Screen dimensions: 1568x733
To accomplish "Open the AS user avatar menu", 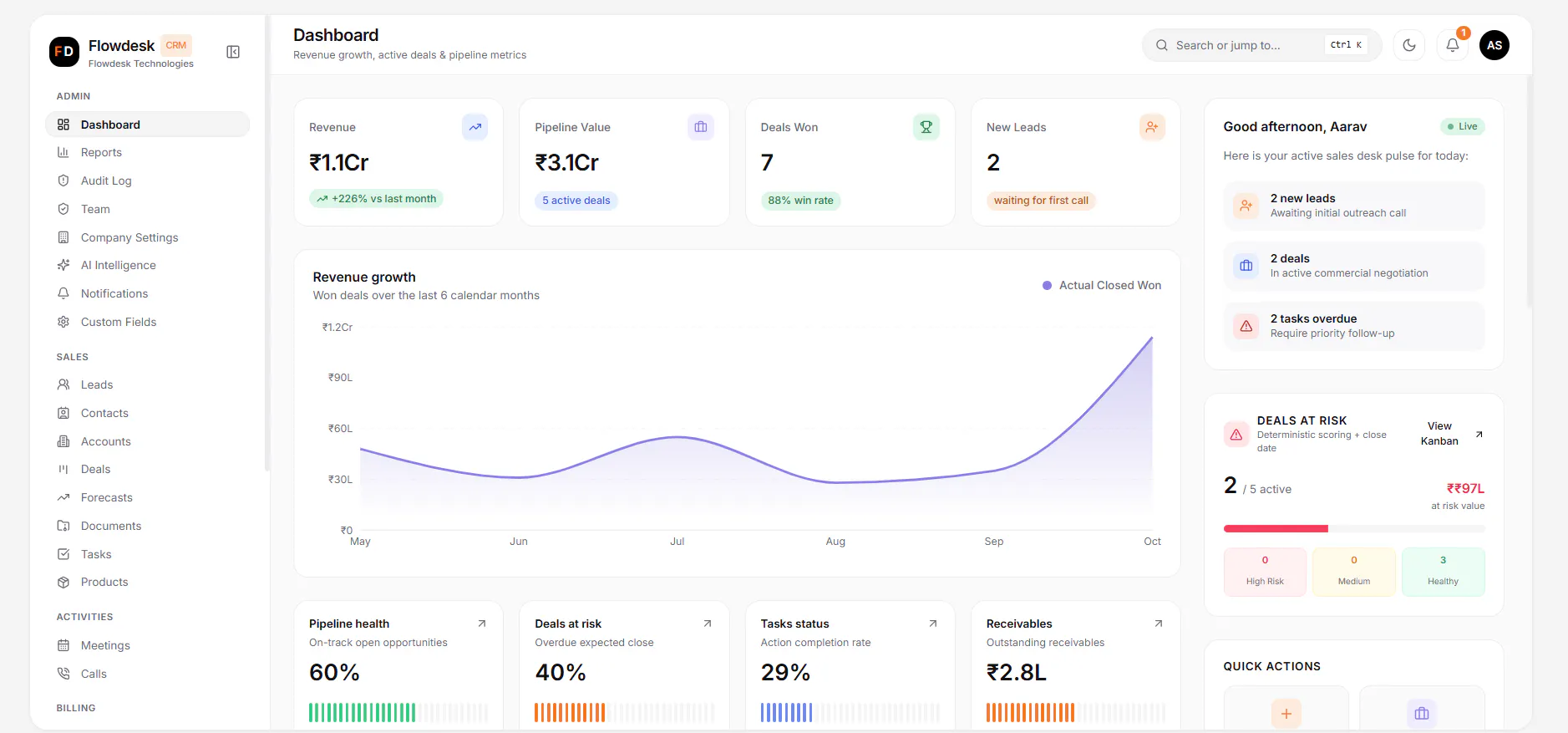I will 1494,45.
